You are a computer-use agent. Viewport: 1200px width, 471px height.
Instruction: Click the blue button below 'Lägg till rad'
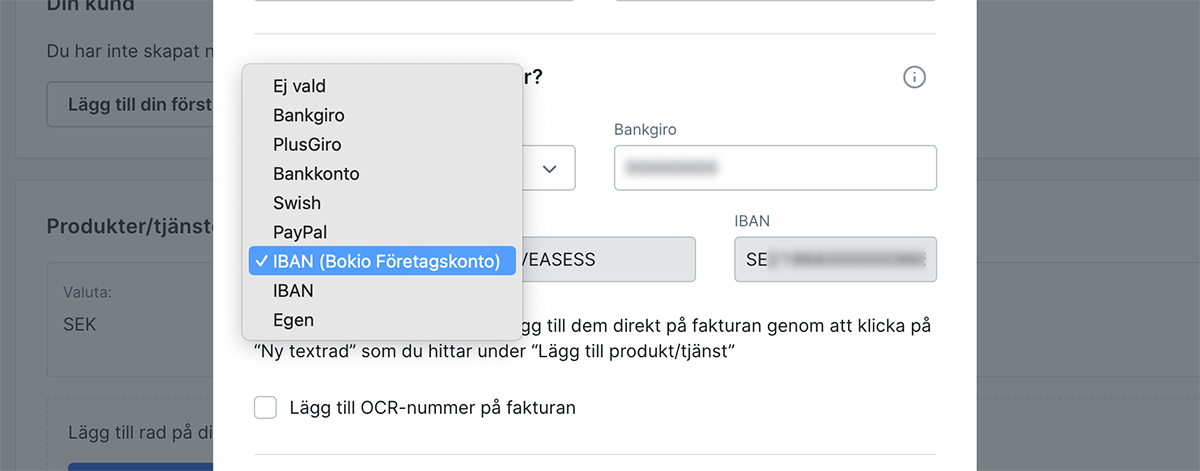tap(140, 465)
